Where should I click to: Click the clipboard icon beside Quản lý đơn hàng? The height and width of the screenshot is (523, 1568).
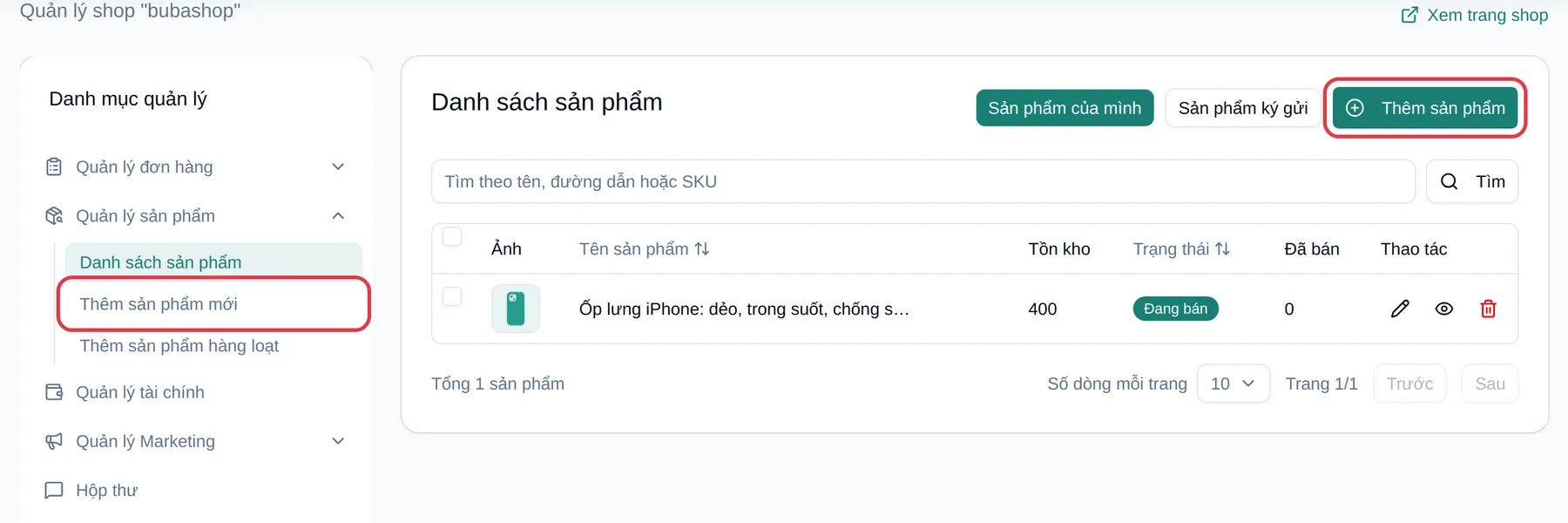click(54, 166)
